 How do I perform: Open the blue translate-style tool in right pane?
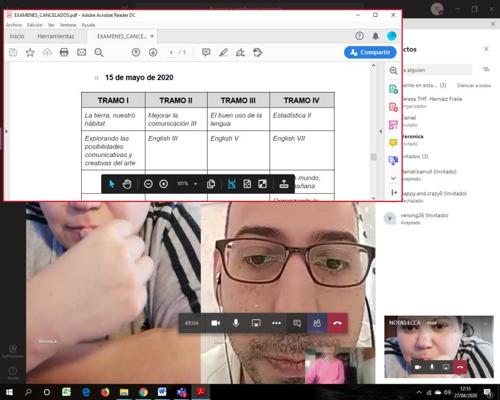393,160
